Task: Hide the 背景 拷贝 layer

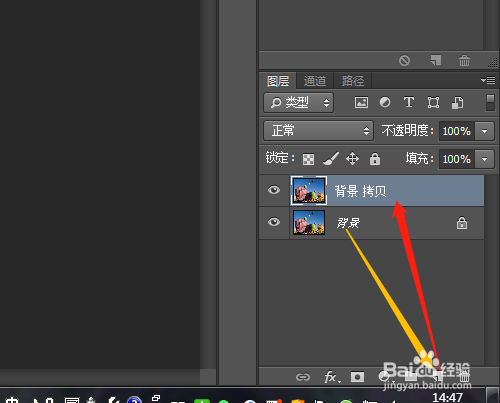Action: click(274, 190)
